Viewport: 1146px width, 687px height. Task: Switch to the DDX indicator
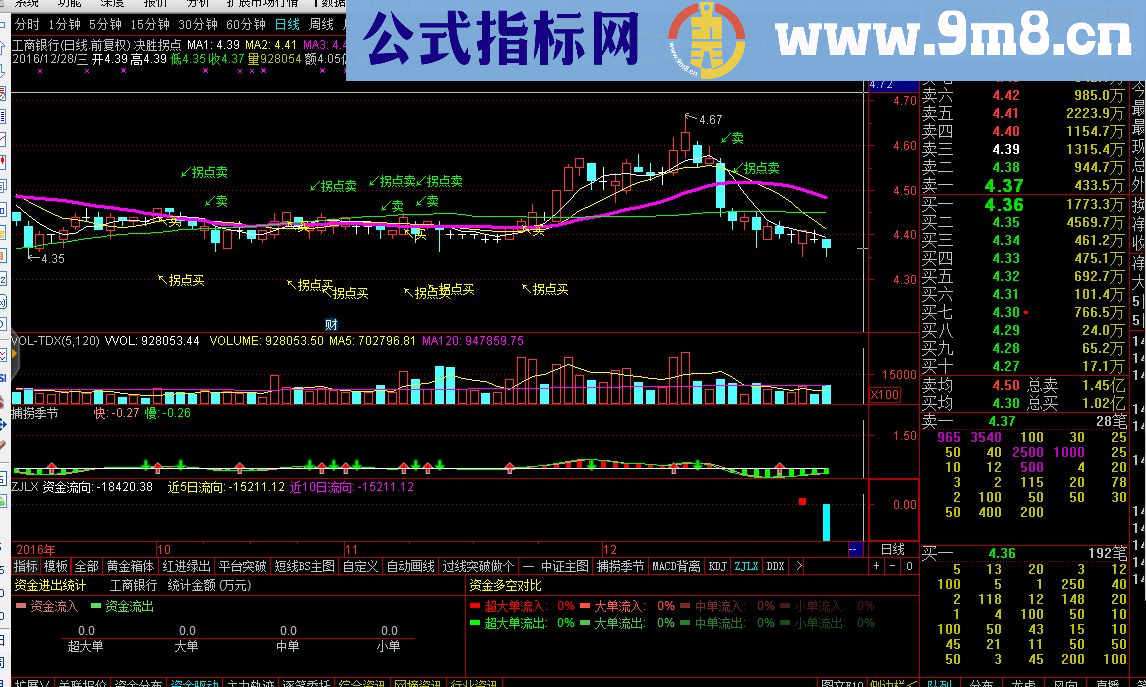[773, 565]
